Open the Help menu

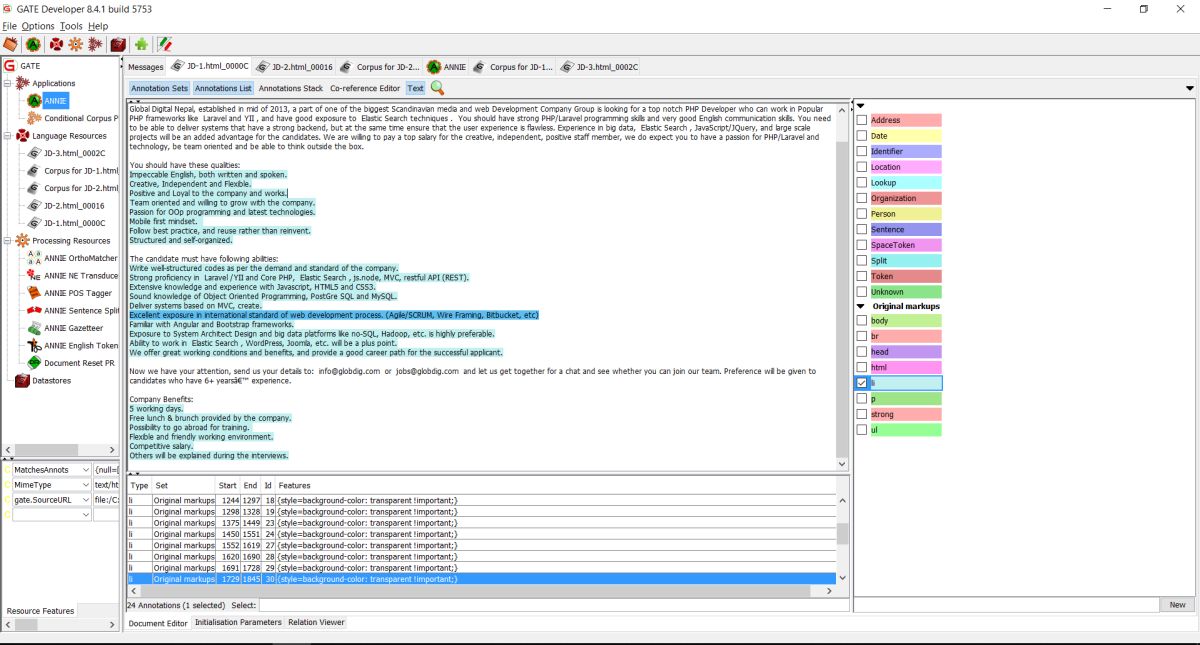(98, 26)
